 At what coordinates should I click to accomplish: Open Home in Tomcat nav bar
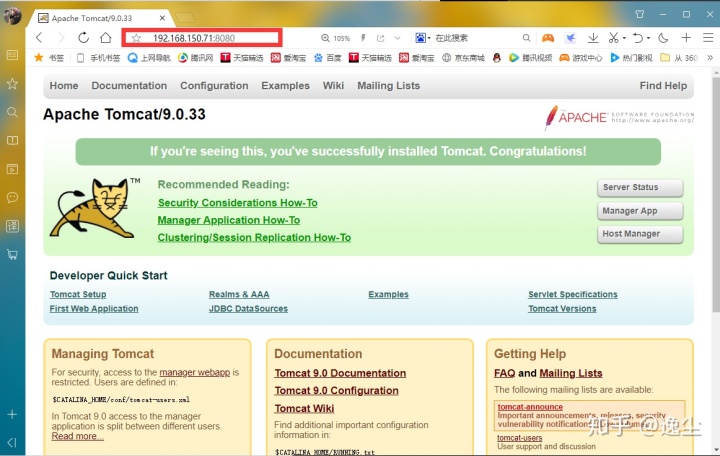tap(64, 85)
